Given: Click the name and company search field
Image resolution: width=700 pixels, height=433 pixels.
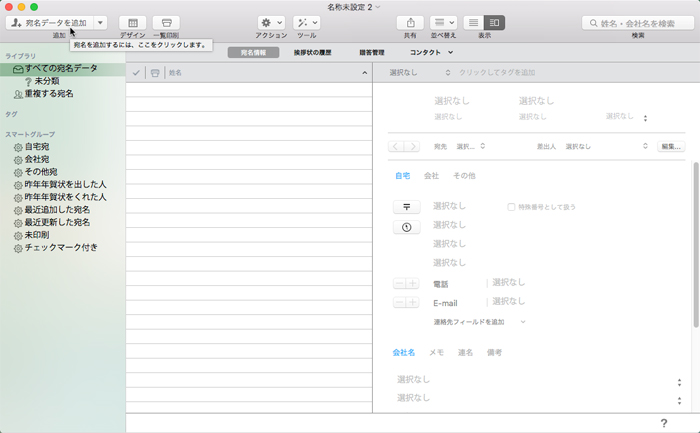Looking at the screenshot, I should pos(640,22).
